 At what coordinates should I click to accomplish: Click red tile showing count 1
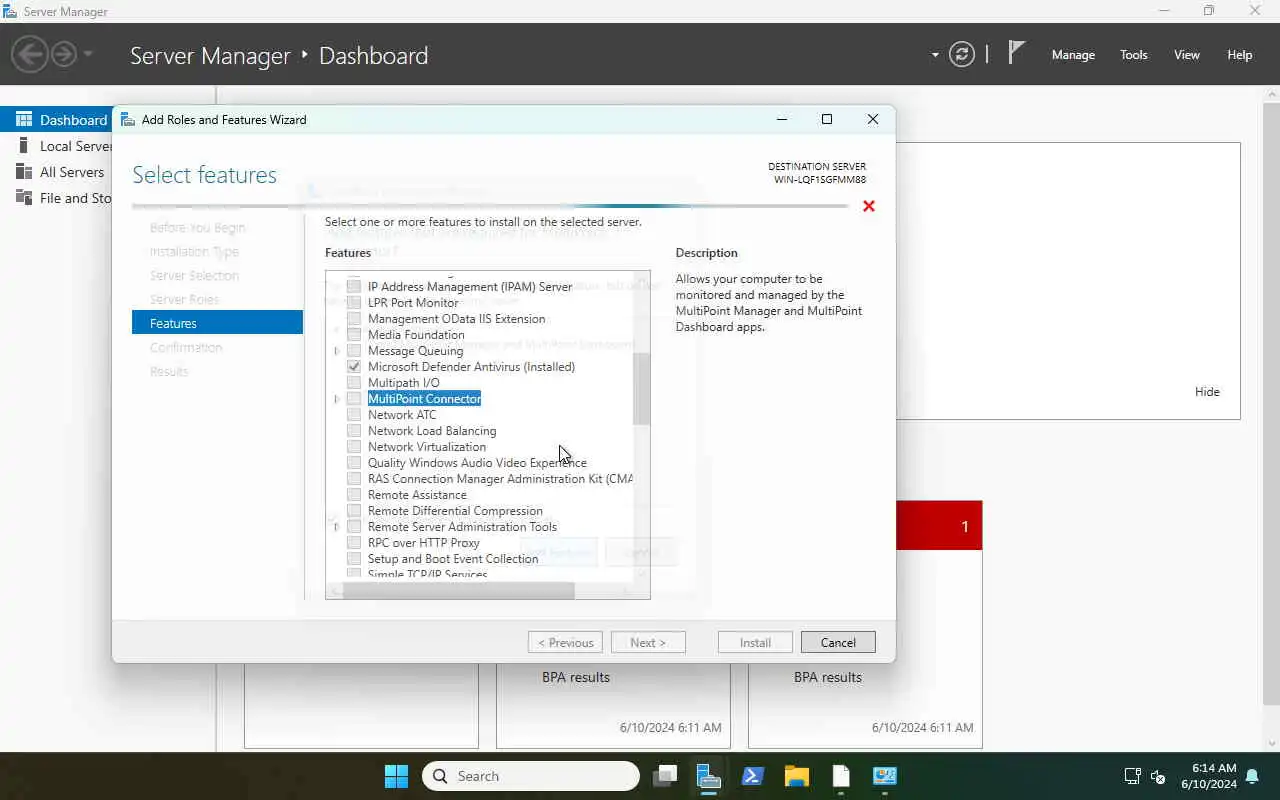[x=939, y=526]
